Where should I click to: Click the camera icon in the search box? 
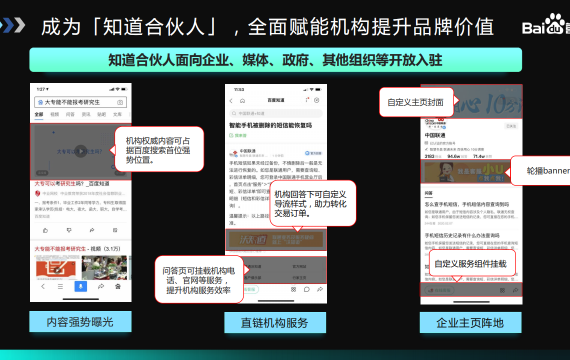pos(120,103)
